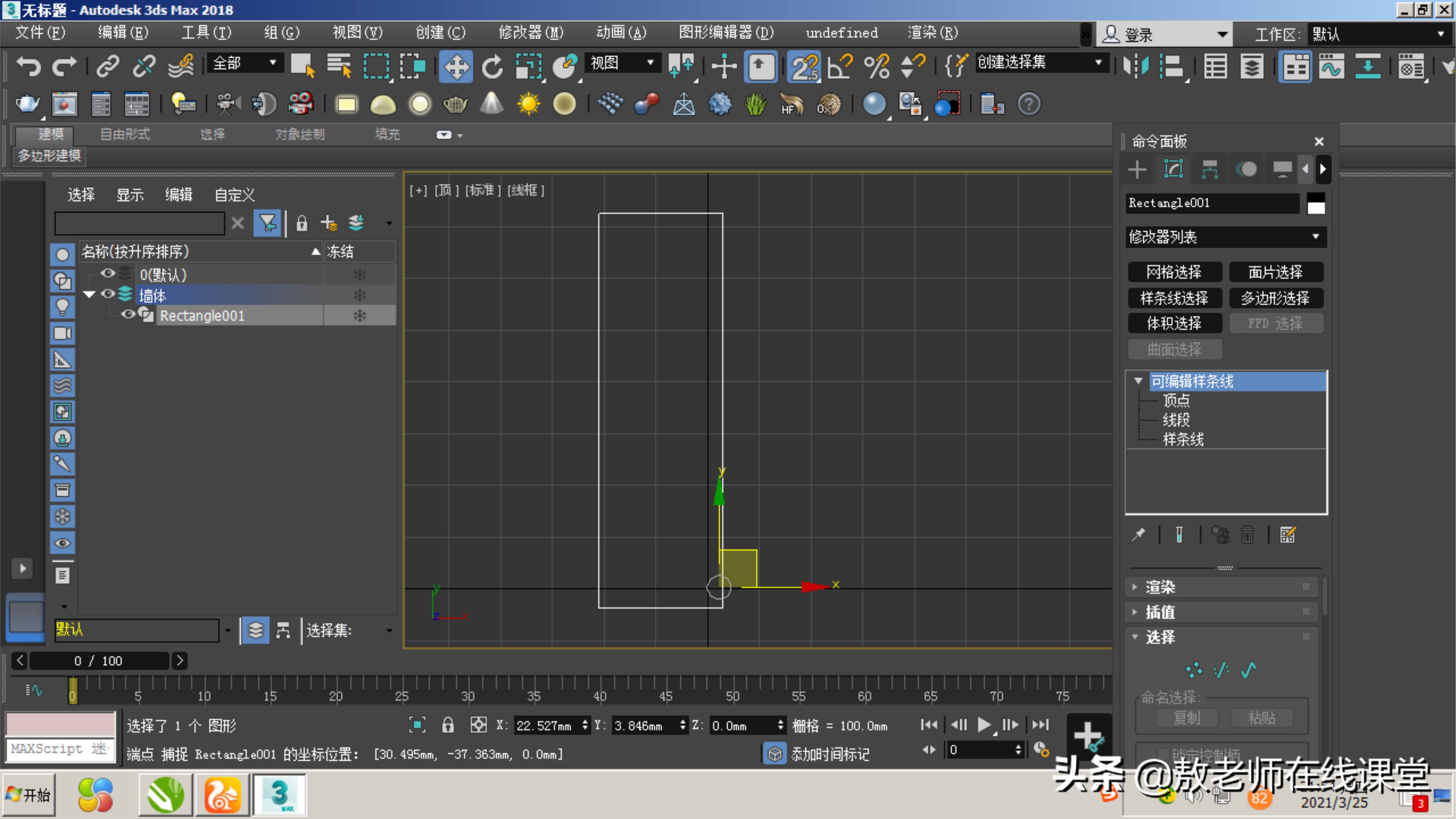The width and height of the screenshot is (1456, 819).
Task: Select the Move tool in the main toolbar
Action: click(457, 66)
